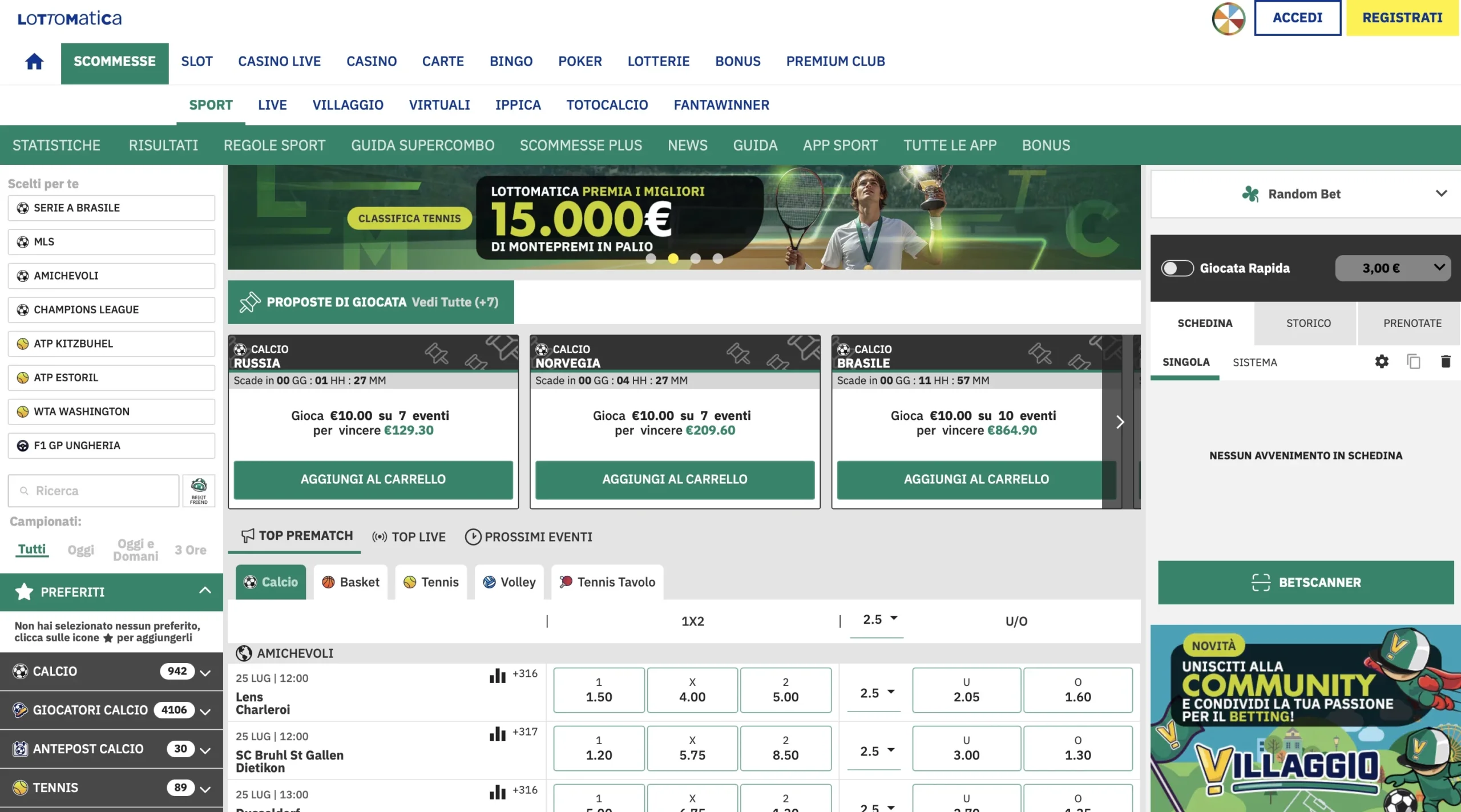Add the Russia proposal to cart
The image size is (1461, 812).
pyautogui.click(x=373, y=480)
